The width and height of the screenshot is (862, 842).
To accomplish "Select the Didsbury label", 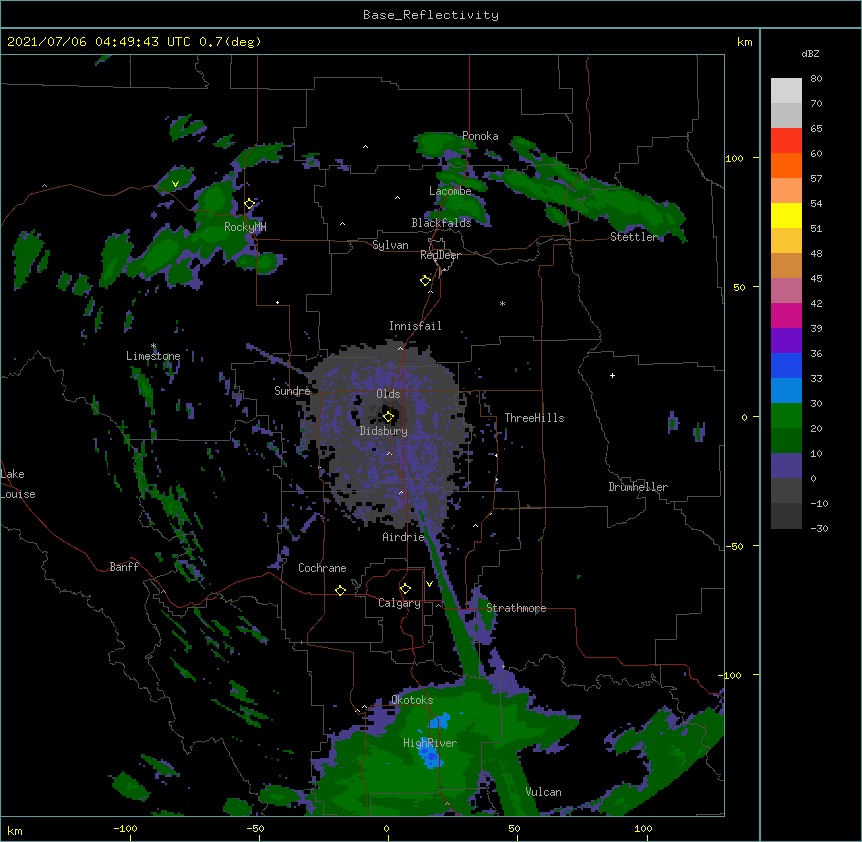I will pos(384,431).
